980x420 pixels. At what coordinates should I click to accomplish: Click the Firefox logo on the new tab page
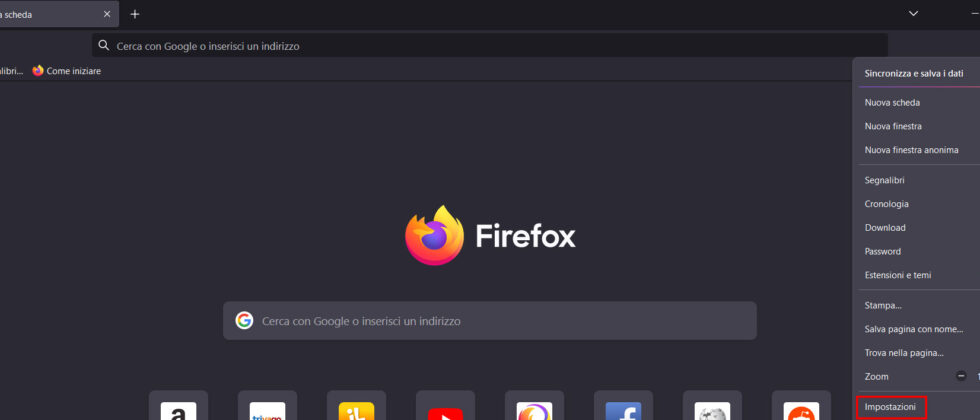[434, 236]
